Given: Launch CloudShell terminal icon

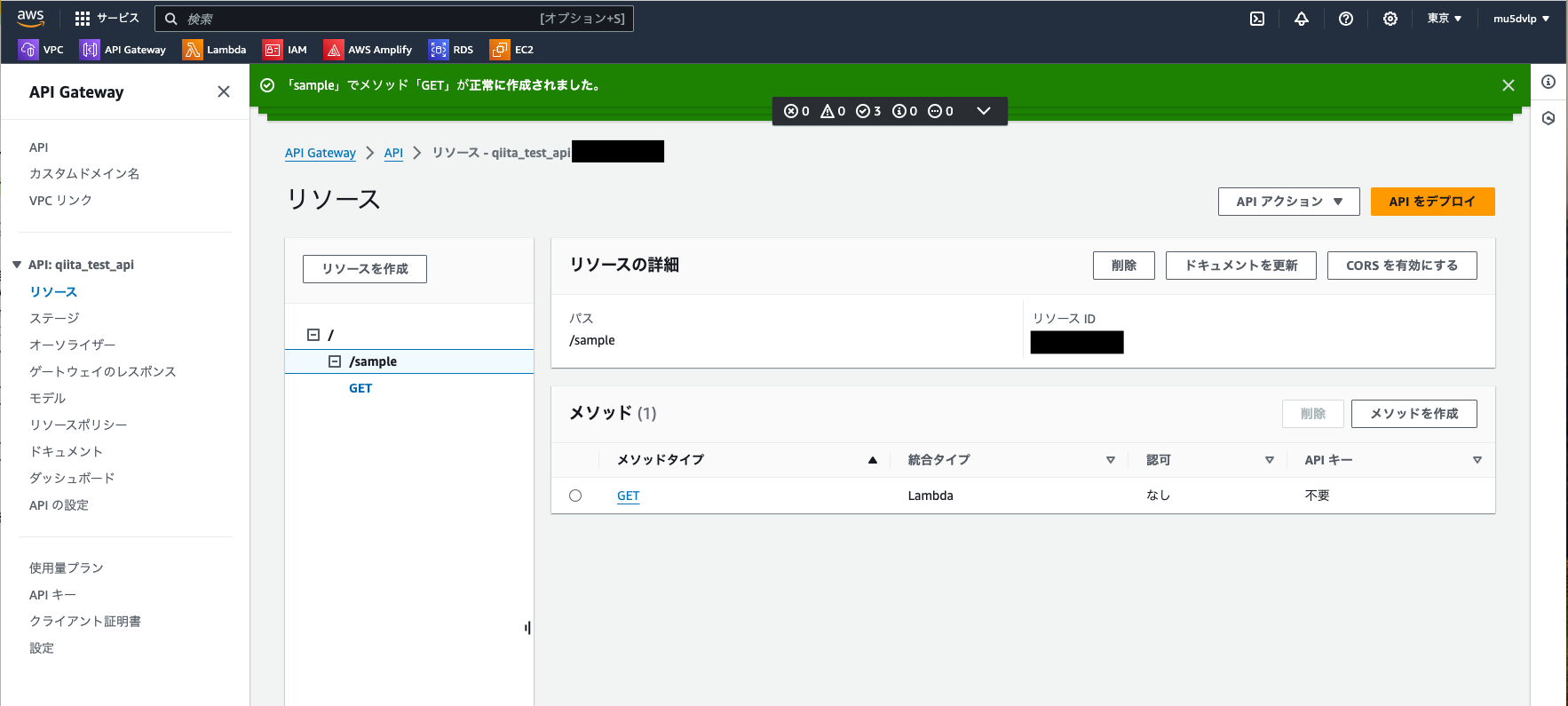Looking at the screenshot, I should (1257, 19).
